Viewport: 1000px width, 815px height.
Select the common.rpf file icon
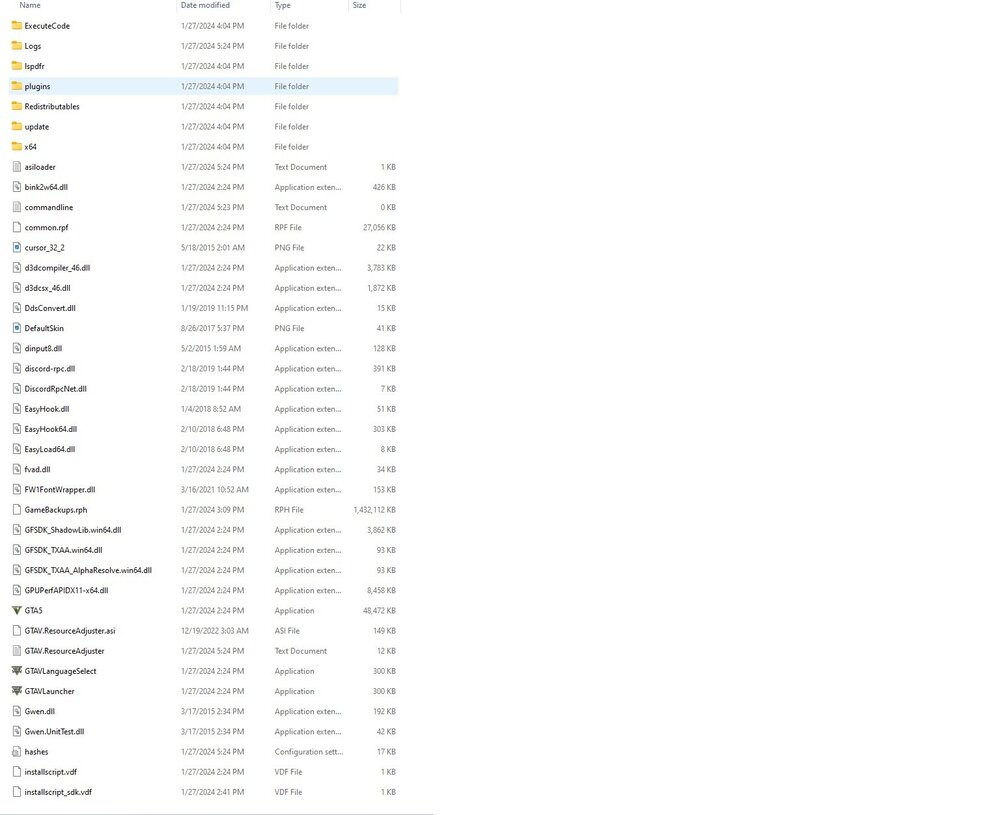(x=17, y=227)
